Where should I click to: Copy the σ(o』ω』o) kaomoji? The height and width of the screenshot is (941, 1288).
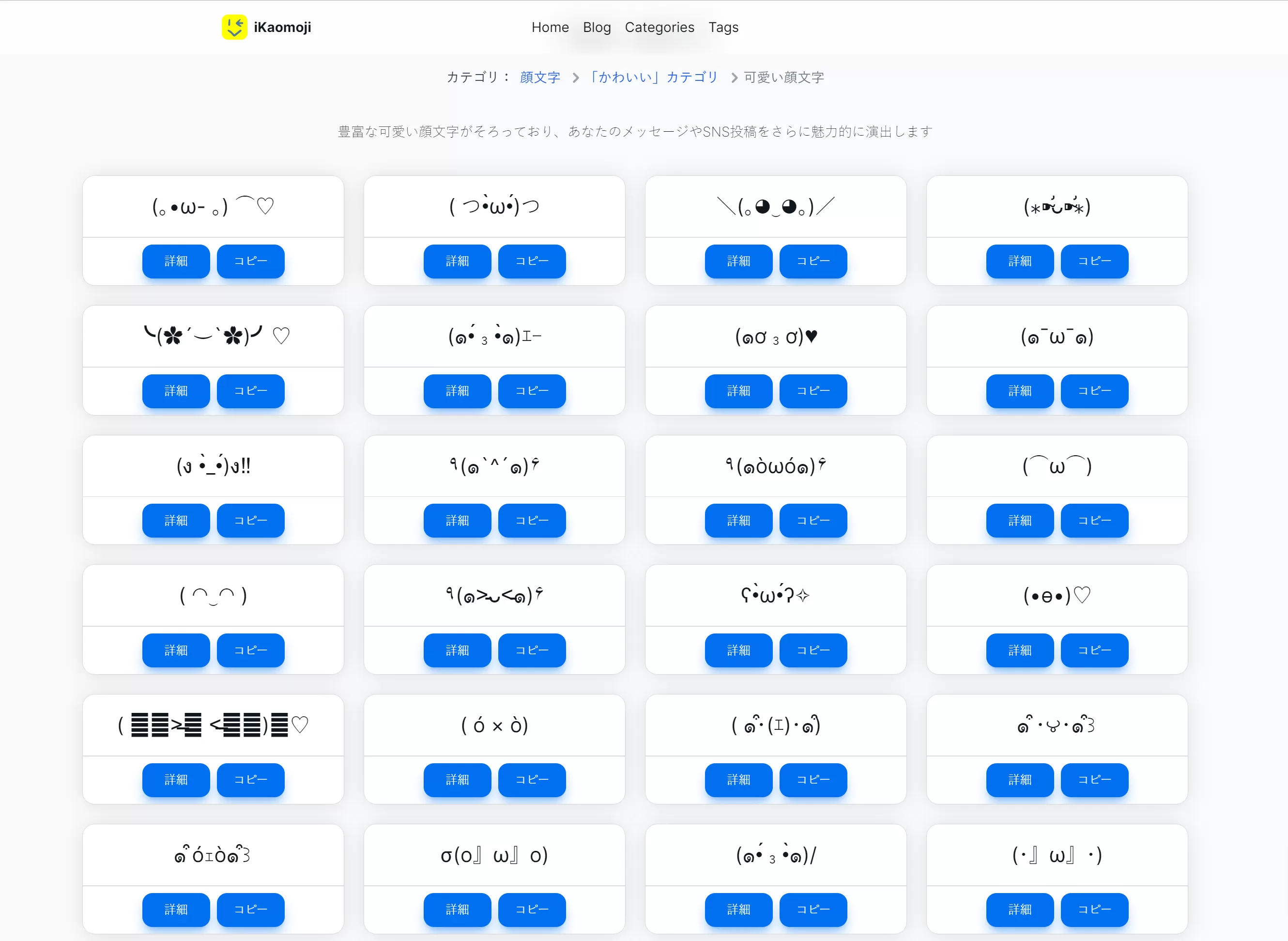coord(531,910)
